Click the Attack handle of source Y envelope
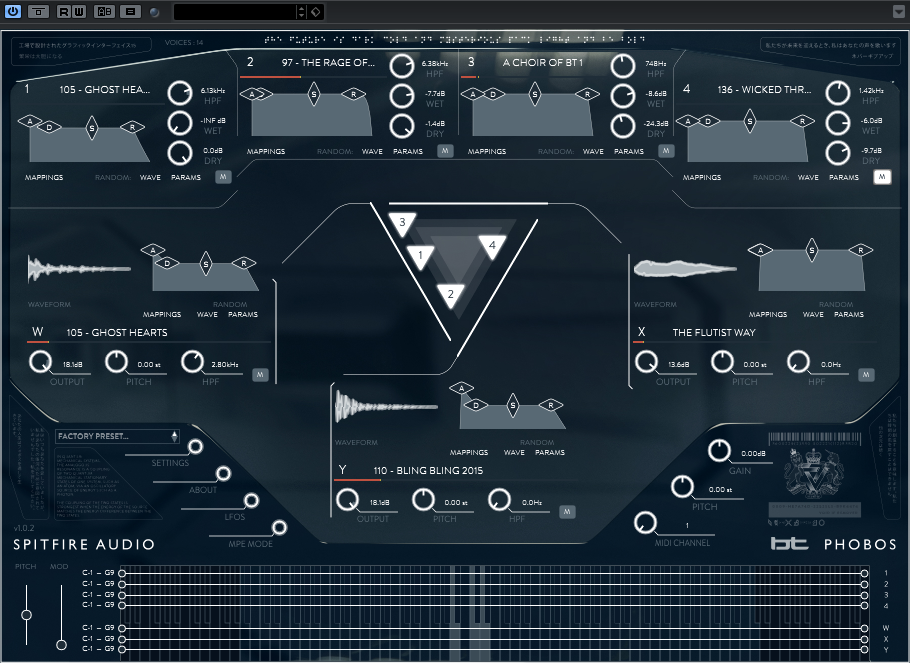This screenshot has height=663, width=910. pyautogui.click(x=461, y=388)
